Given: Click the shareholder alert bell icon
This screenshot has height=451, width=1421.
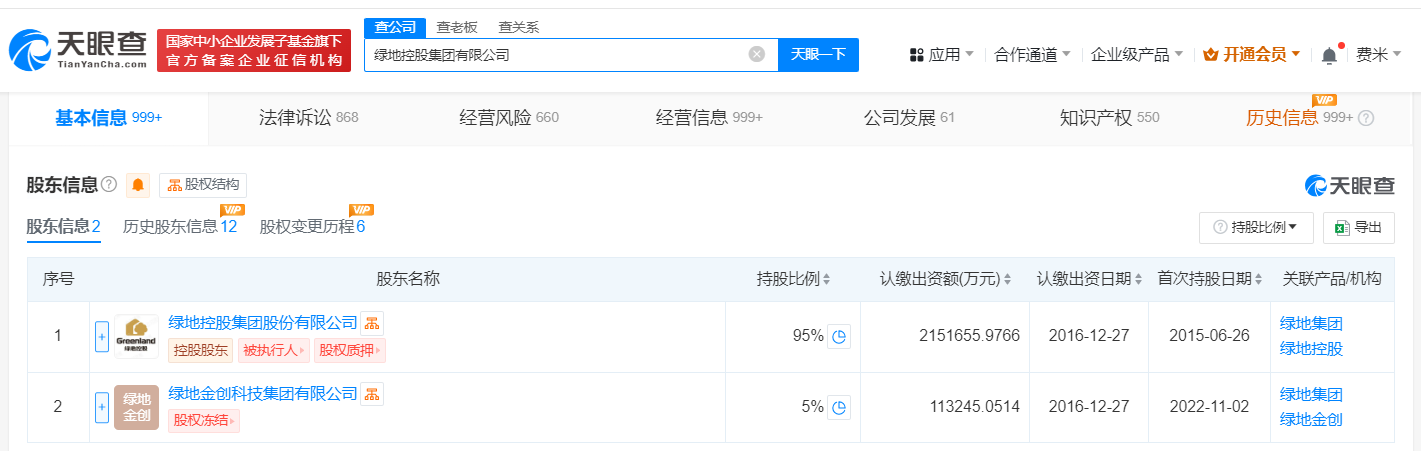Looking at the screenshot, I should (x=138, y=185).
